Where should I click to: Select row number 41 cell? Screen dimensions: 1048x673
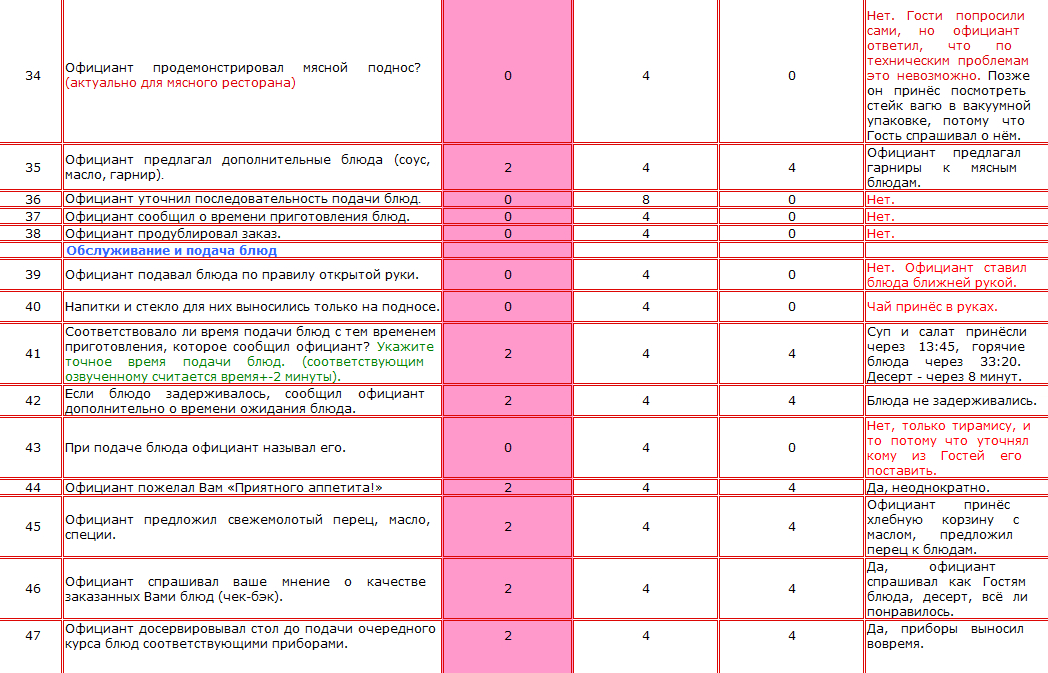33,354
